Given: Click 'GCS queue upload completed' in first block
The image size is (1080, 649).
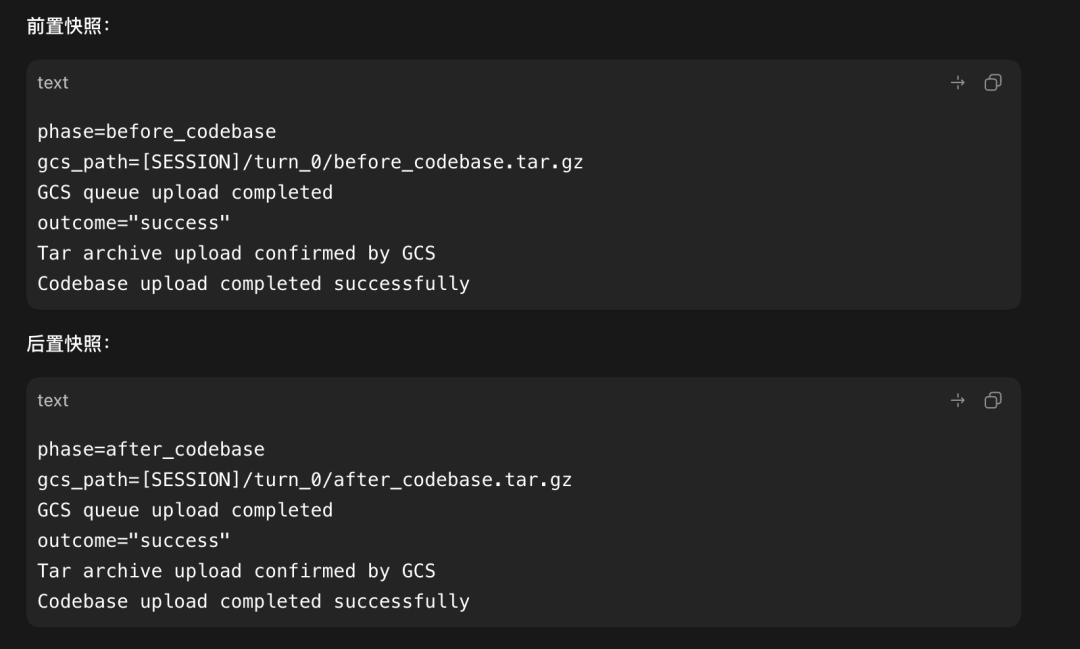Looking at the screenshot, I should tap(185, 192).
